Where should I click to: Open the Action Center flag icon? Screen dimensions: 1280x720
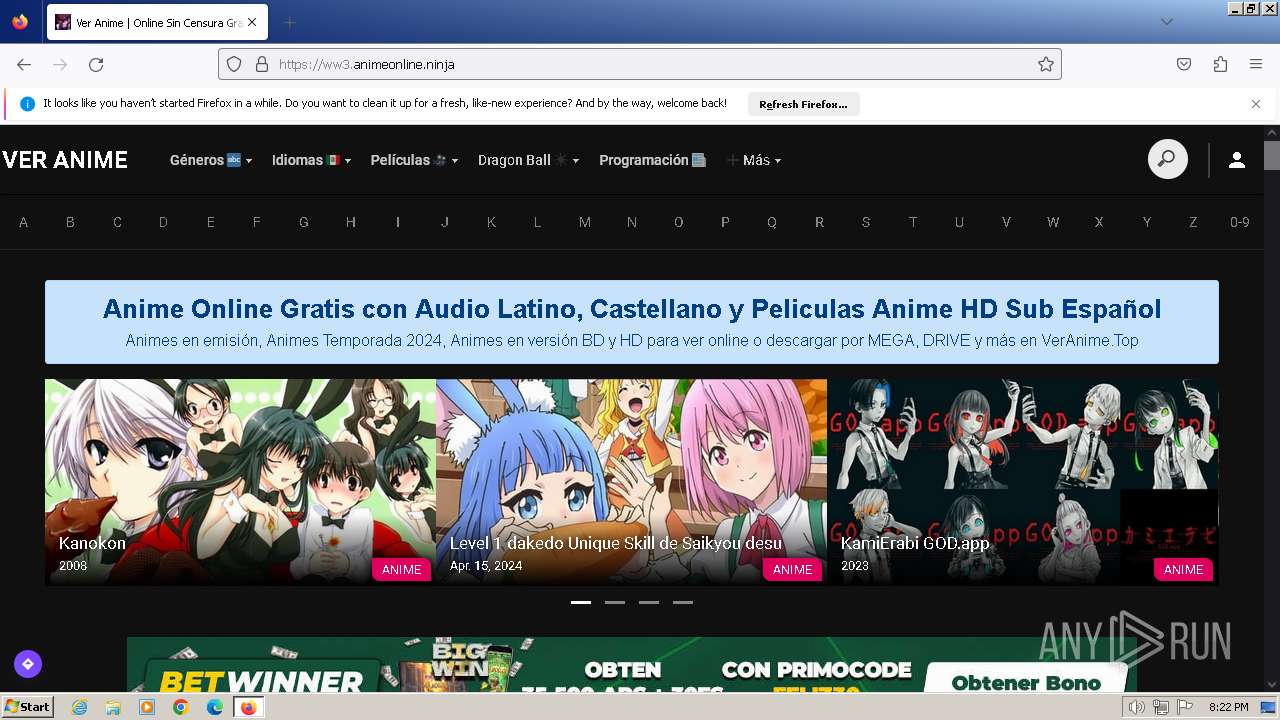pos(1185,707)
